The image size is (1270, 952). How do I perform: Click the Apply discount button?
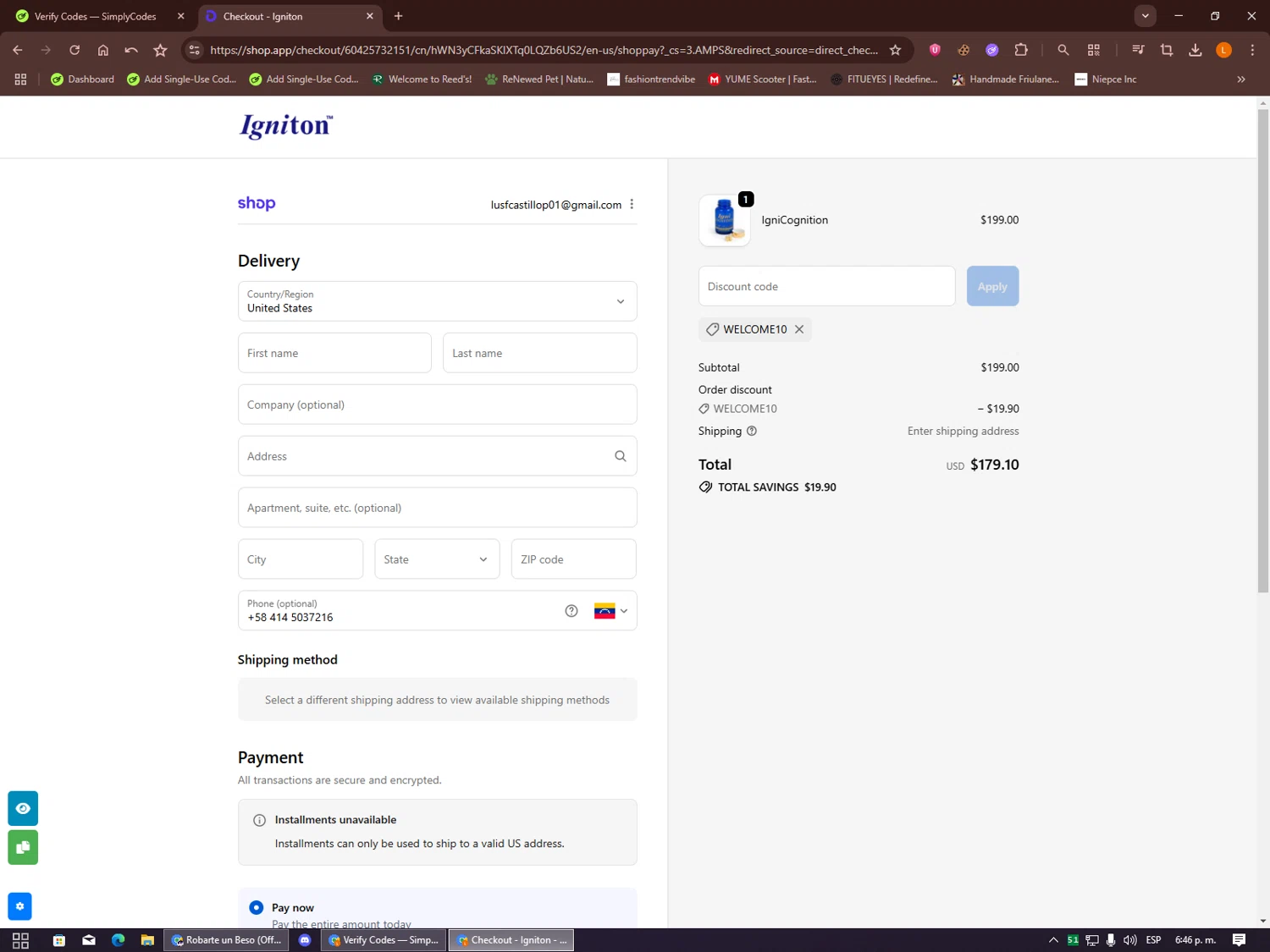pos(992,286)
